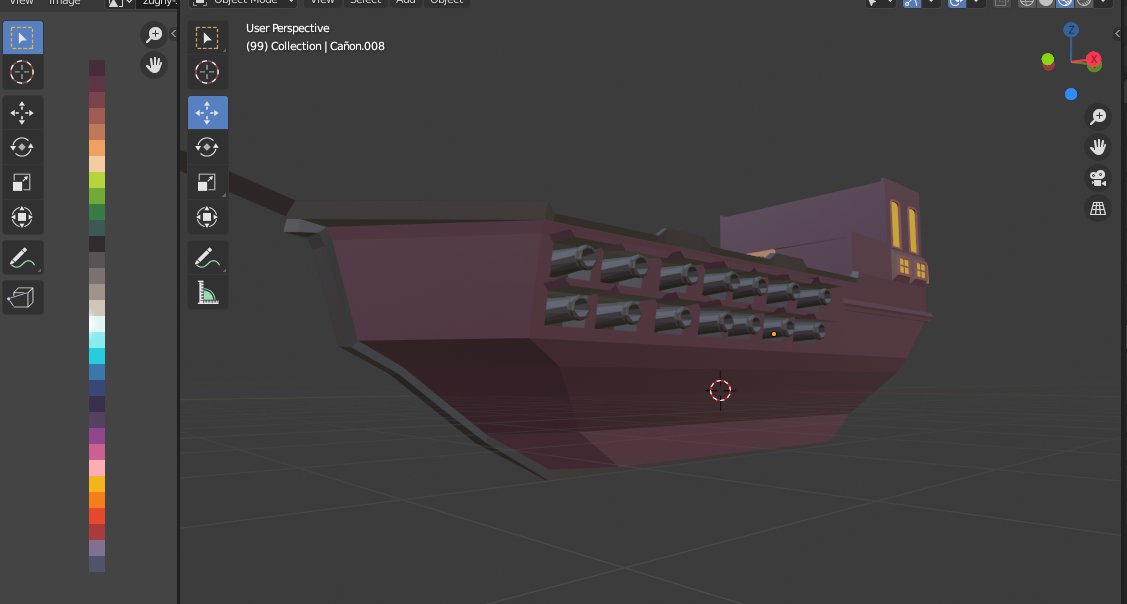Activate the Annotate tool in the 3D viewport
The image size is (1127, 604).
click(208, 257)
